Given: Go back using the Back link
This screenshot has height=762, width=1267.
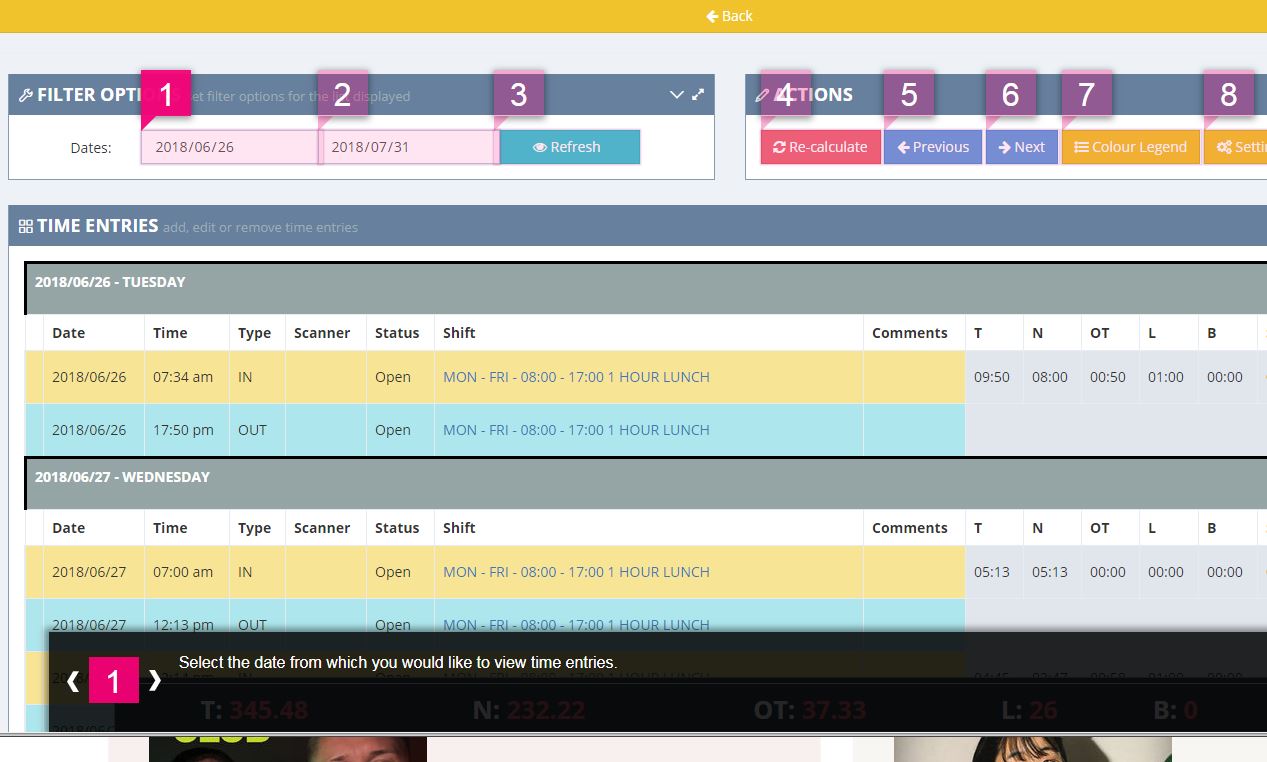Looking at the screenshot, I should tap(729, 16).
